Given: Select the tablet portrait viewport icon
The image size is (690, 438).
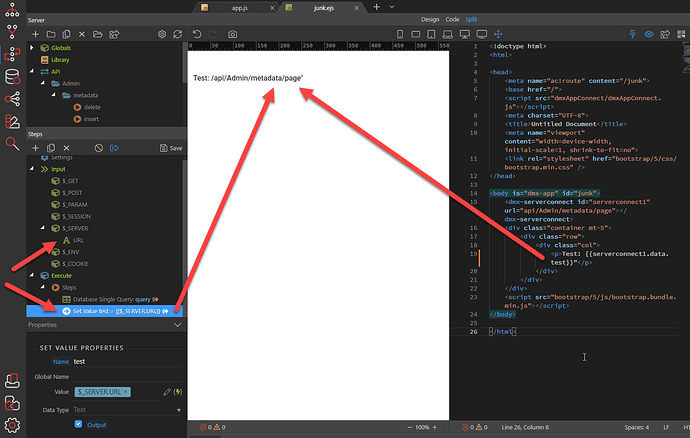Looking at the screenshot, I should pyautogui.click(x=431, y=34).
